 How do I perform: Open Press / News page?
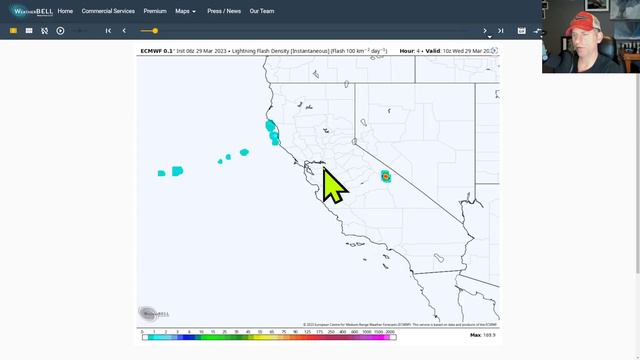click(224, 11)
